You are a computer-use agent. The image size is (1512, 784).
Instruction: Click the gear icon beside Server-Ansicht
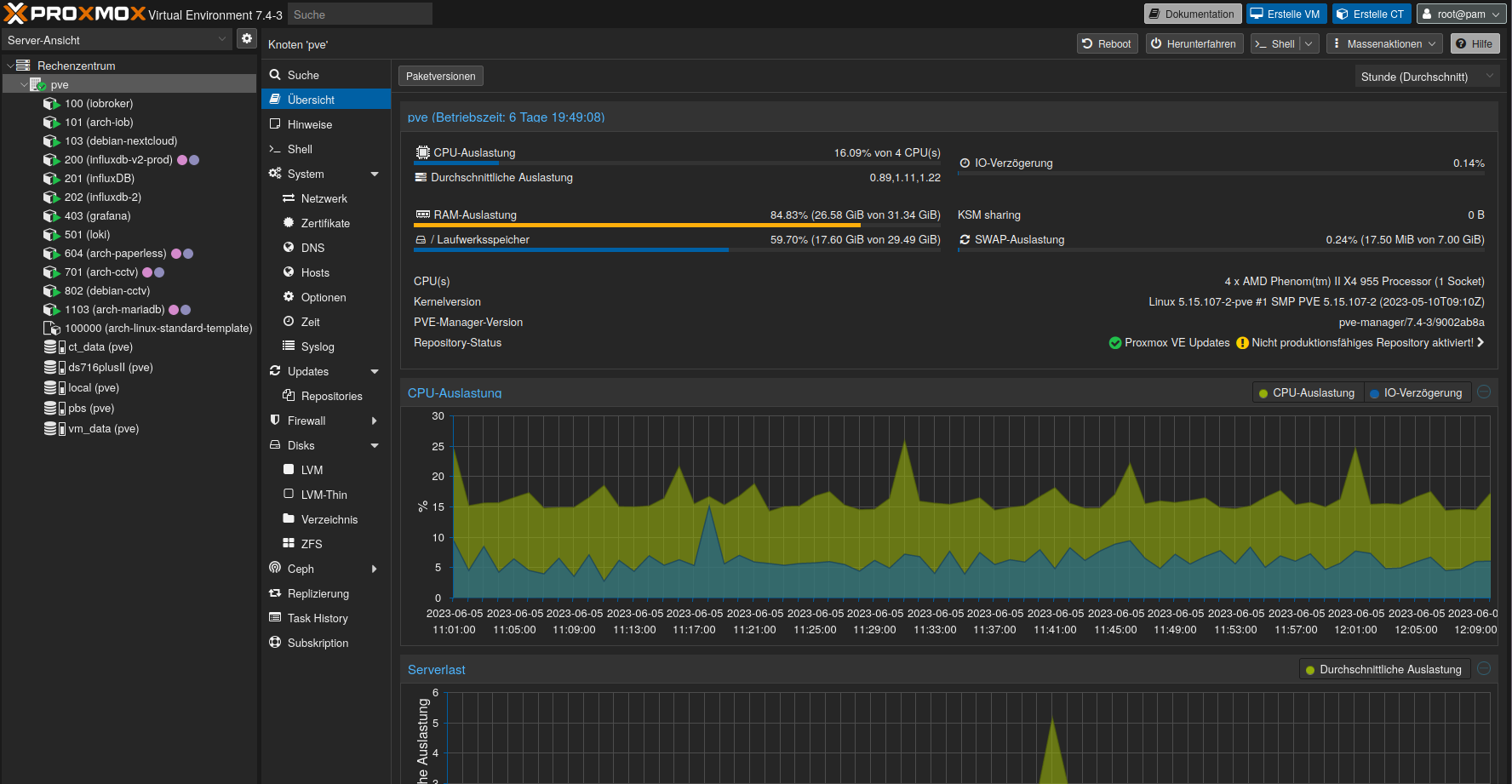246,39
